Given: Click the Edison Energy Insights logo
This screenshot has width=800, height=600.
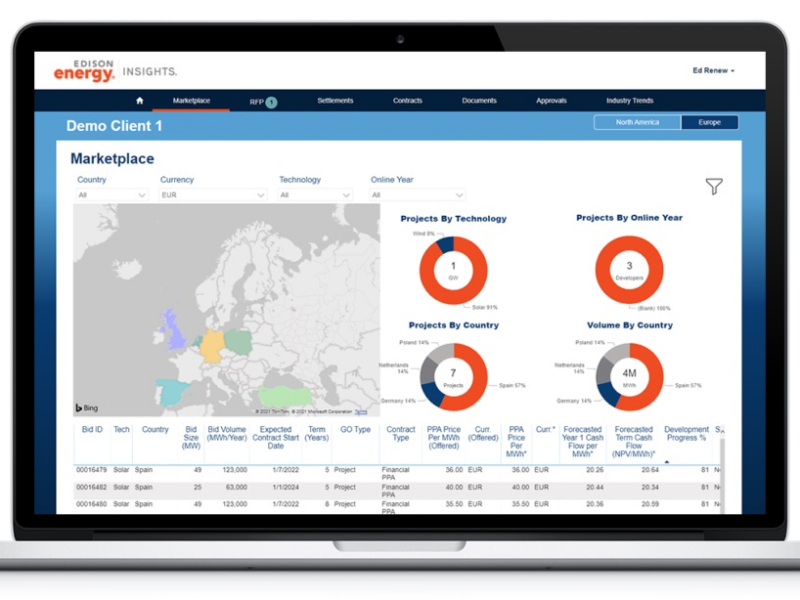Looking at the screenshot, I should (x=114, y=72).
